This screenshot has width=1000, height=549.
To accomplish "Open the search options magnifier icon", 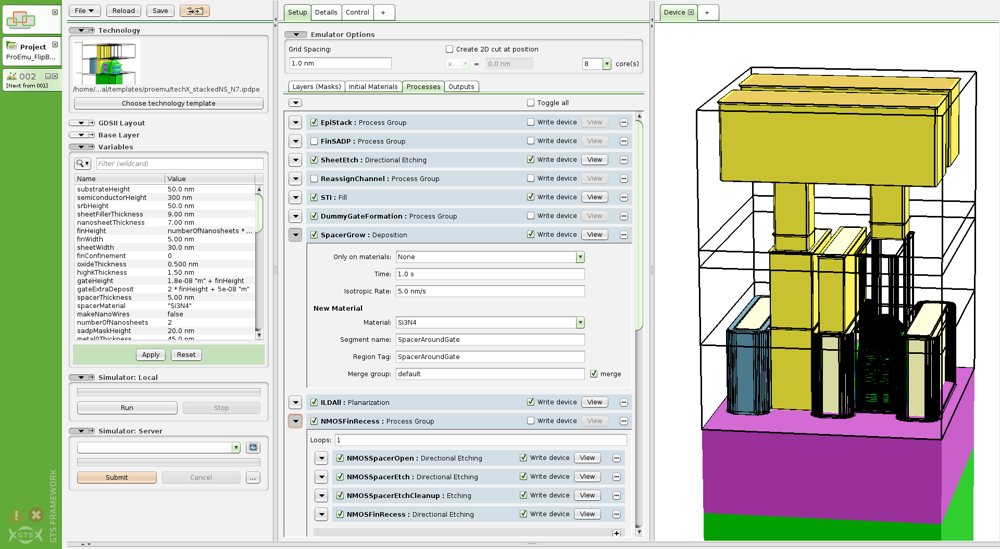I will tap(82, 164).
